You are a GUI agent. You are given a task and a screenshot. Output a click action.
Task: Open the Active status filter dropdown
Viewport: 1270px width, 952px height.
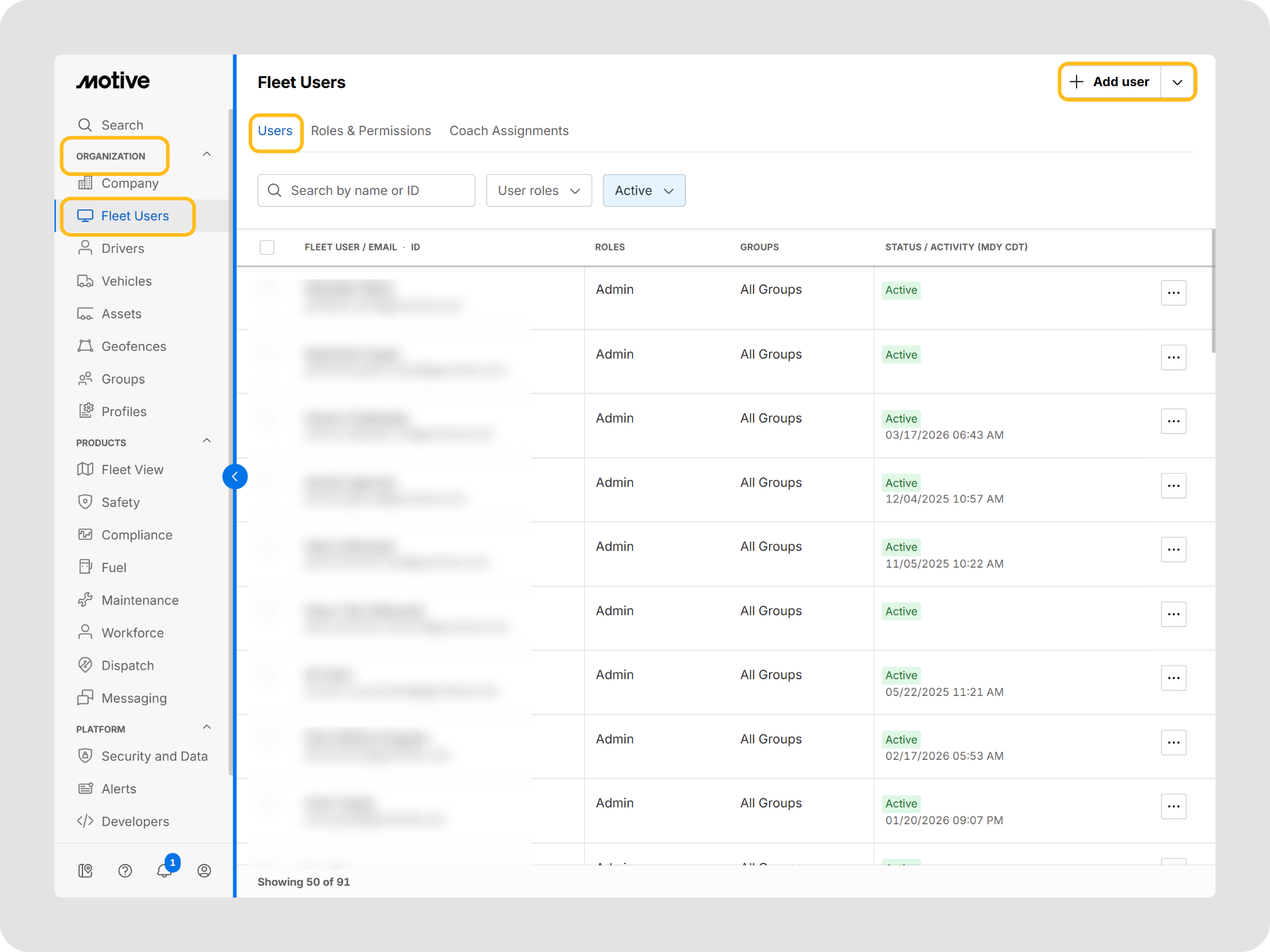(x=644, y=191)
